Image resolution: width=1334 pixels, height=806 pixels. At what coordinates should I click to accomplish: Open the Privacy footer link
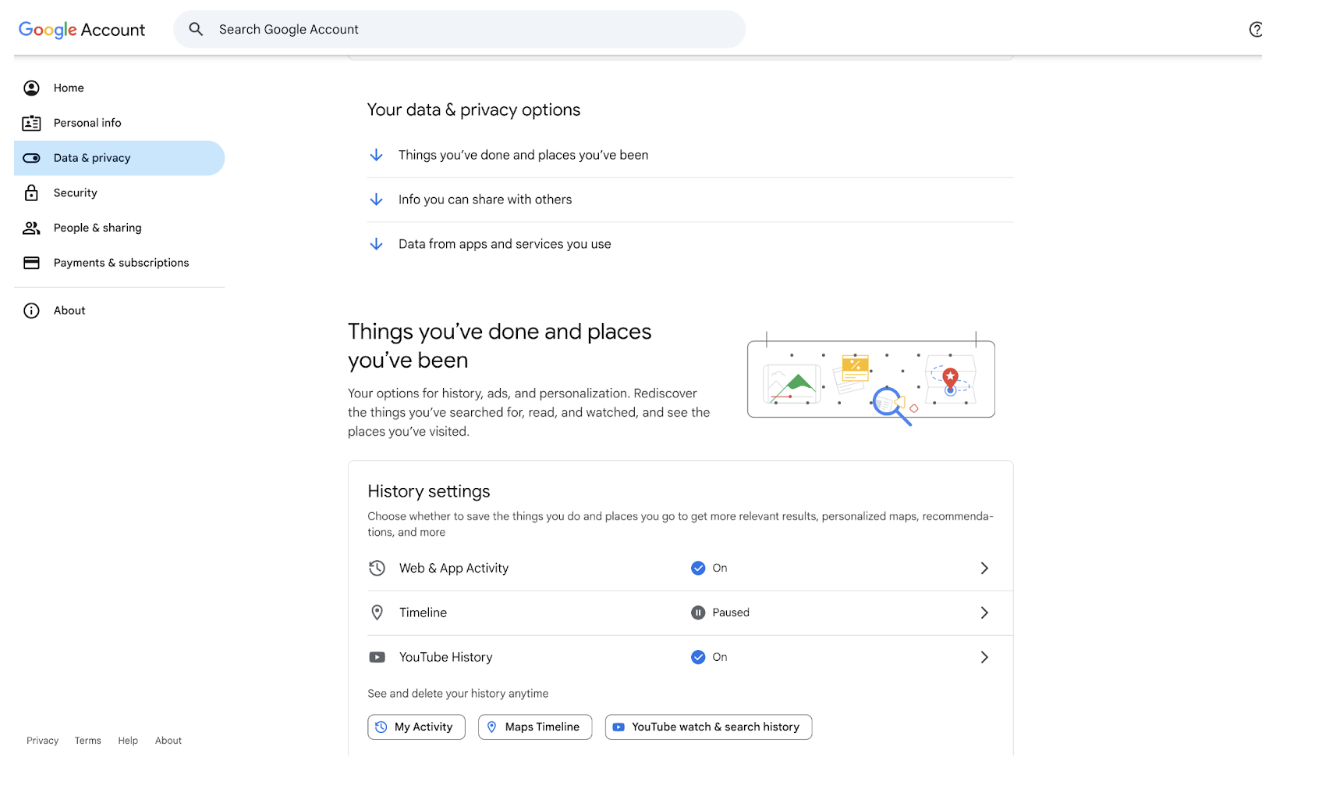pos(42,741)
